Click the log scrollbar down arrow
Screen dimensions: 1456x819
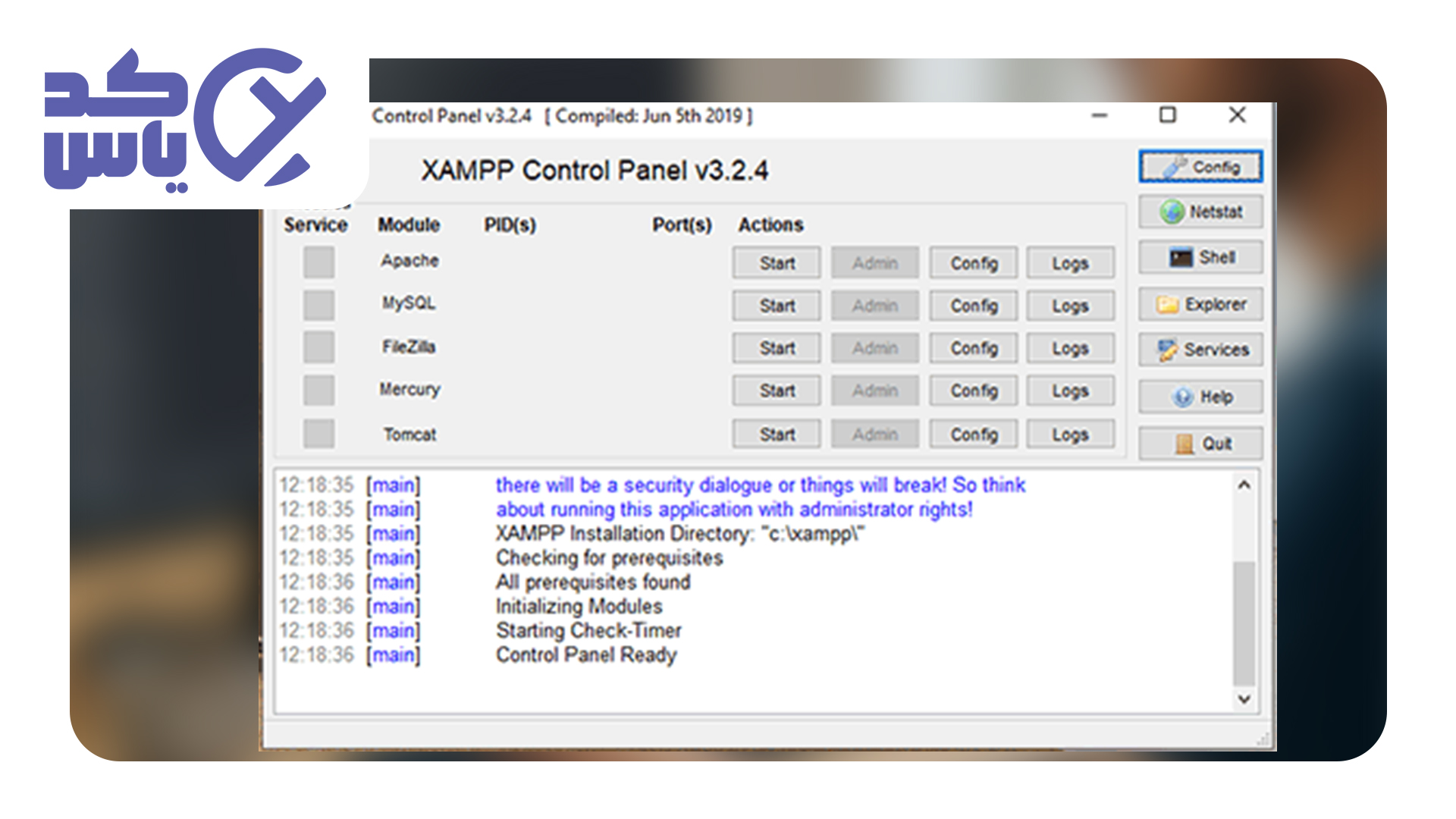[1244, 698]
